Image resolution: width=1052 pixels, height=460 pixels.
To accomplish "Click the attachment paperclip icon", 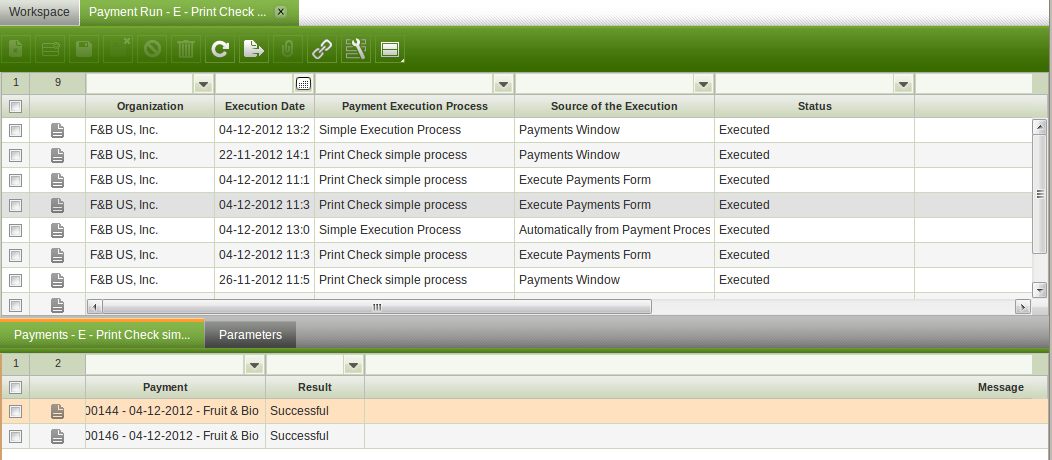I will [287, 48].
